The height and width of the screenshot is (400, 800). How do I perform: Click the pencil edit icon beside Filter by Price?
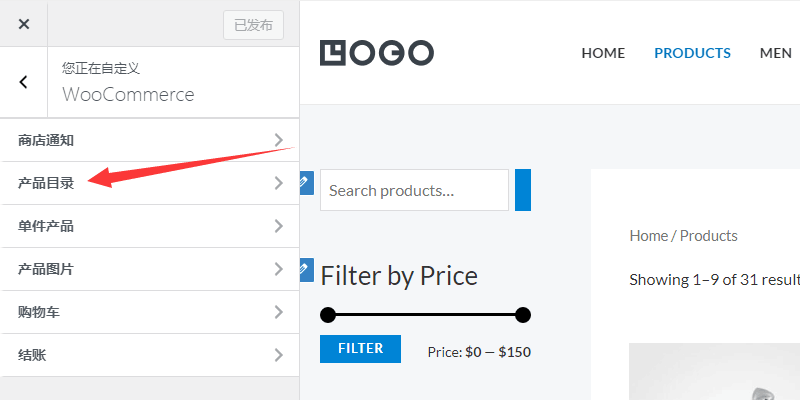click(x=306, y=268)
